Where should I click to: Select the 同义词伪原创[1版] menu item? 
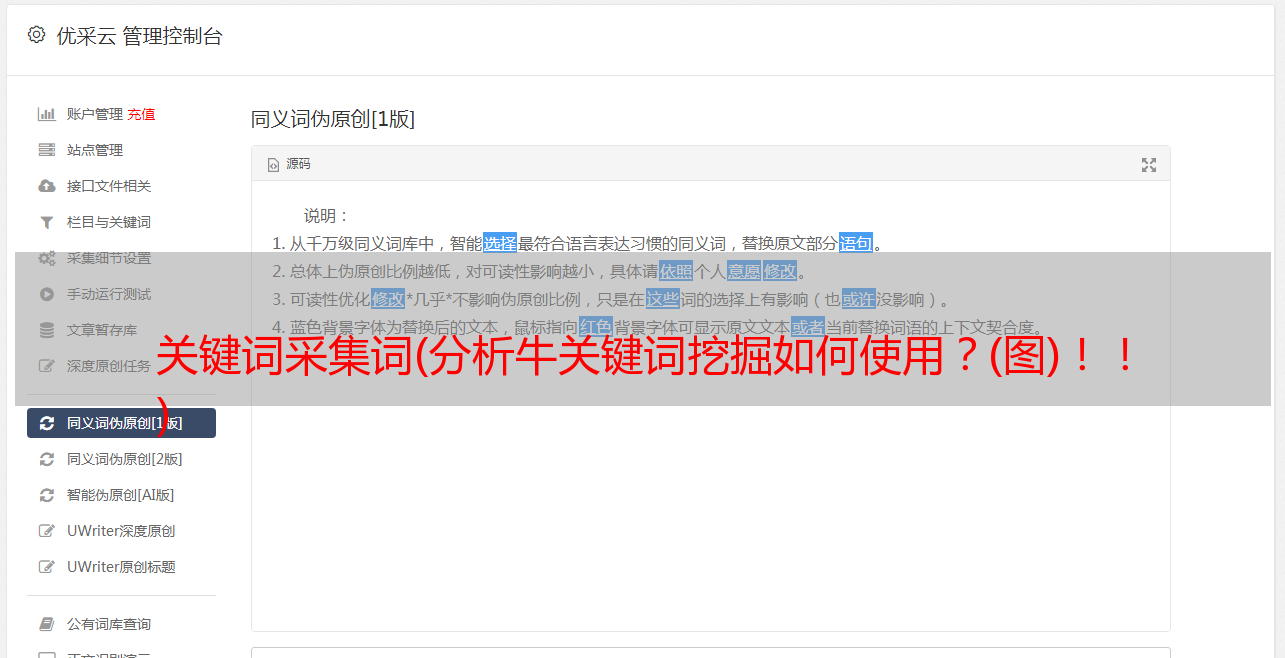click(121, 423)
